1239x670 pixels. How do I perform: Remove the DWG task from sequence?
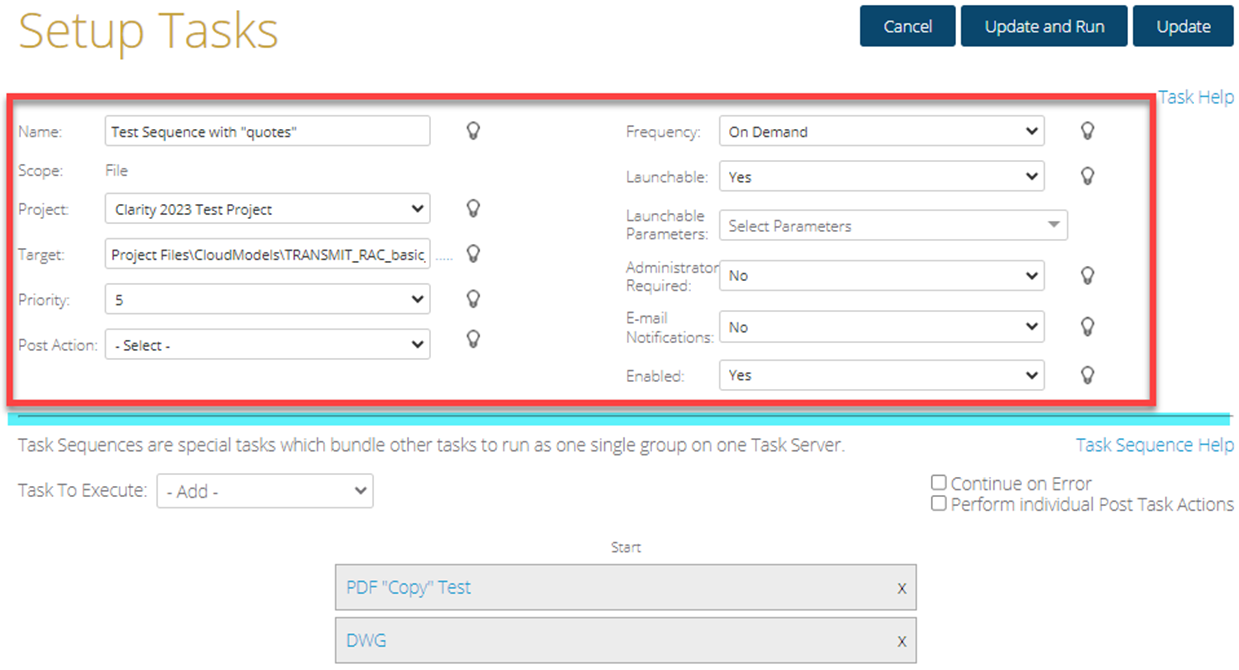[901, 642]
